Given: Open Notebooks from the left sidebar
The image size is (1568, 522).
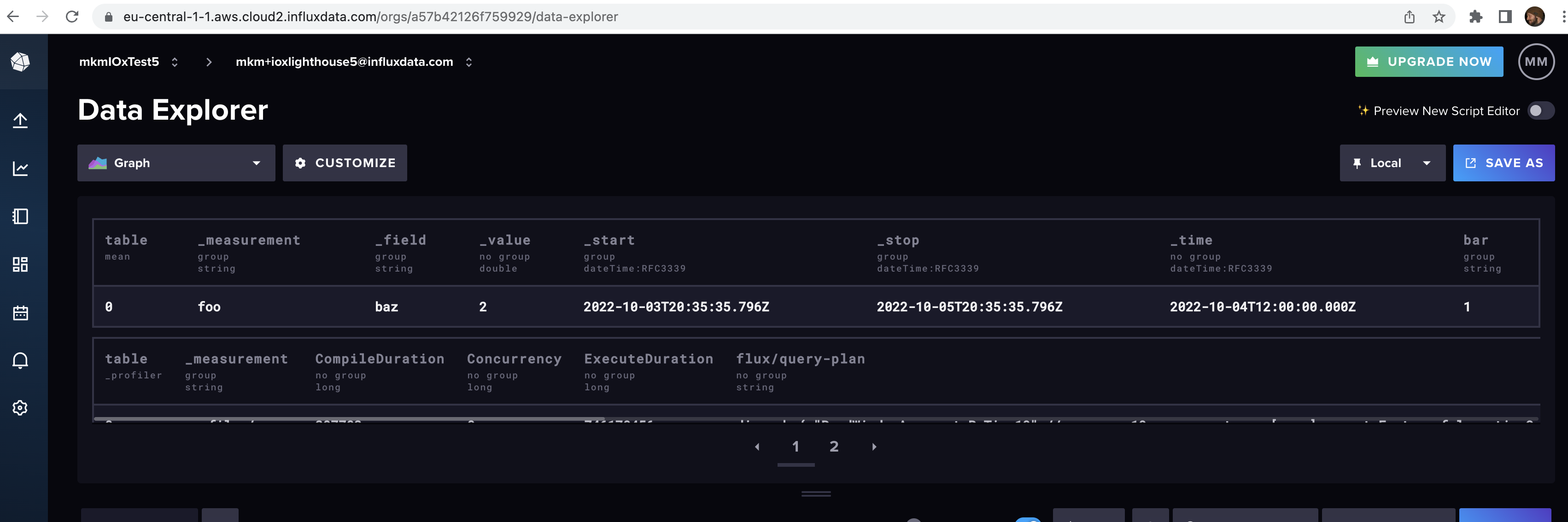Looking at the screenshot, I should click(x=20, y=217).
